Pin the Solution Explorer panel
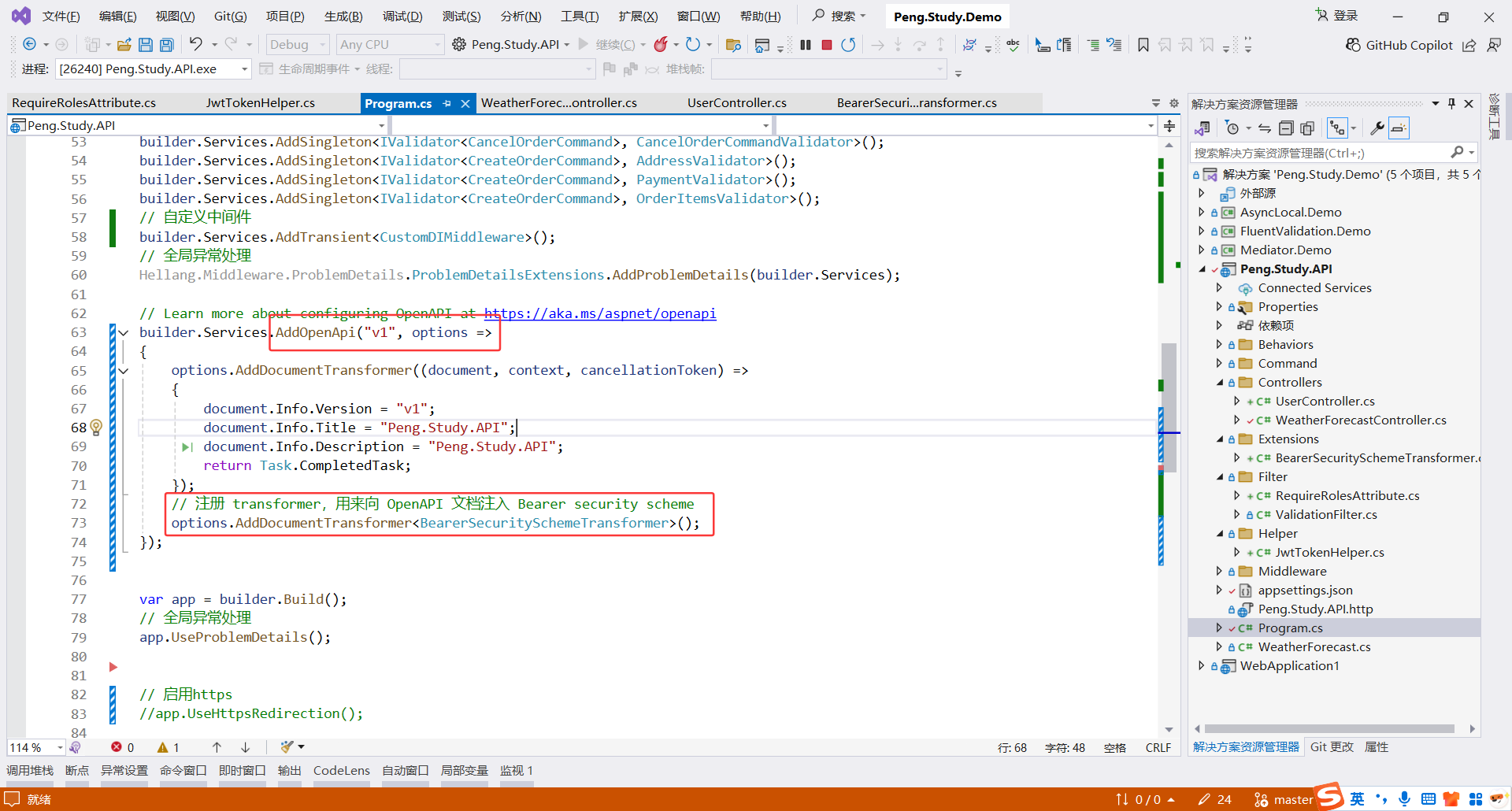The height and width of the screenshot is (811, 1512). point(1451,104)
